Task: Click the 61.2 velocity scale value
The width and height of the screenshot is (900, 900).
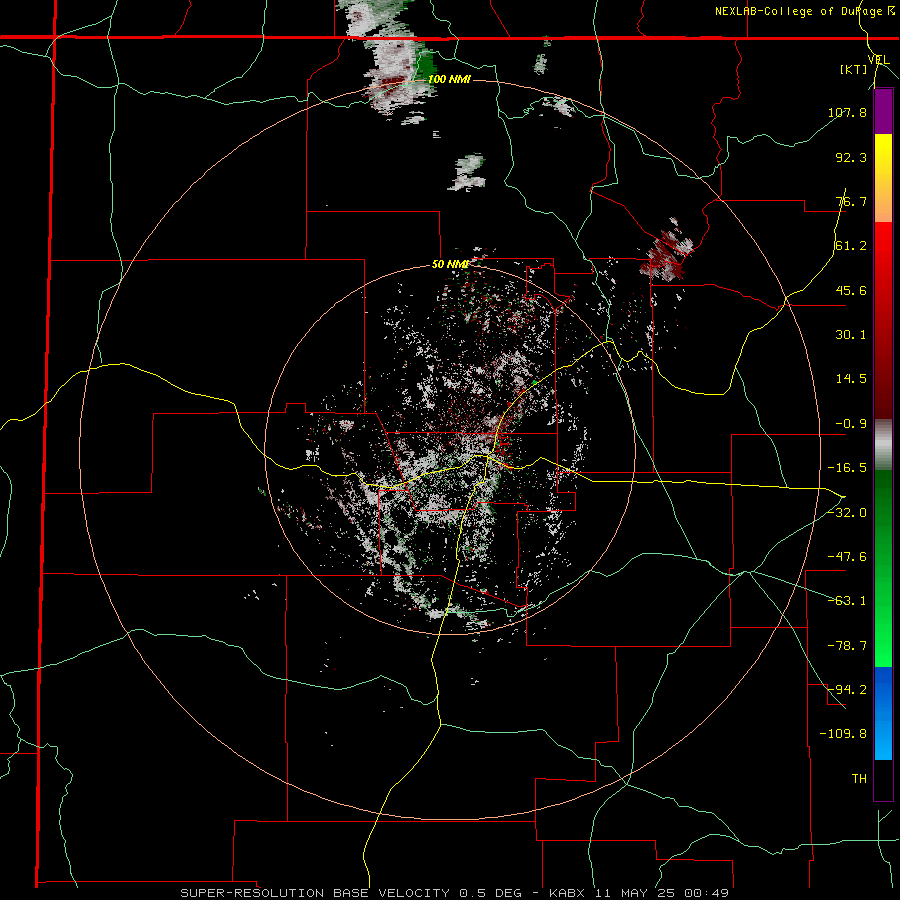Action: 851,246
